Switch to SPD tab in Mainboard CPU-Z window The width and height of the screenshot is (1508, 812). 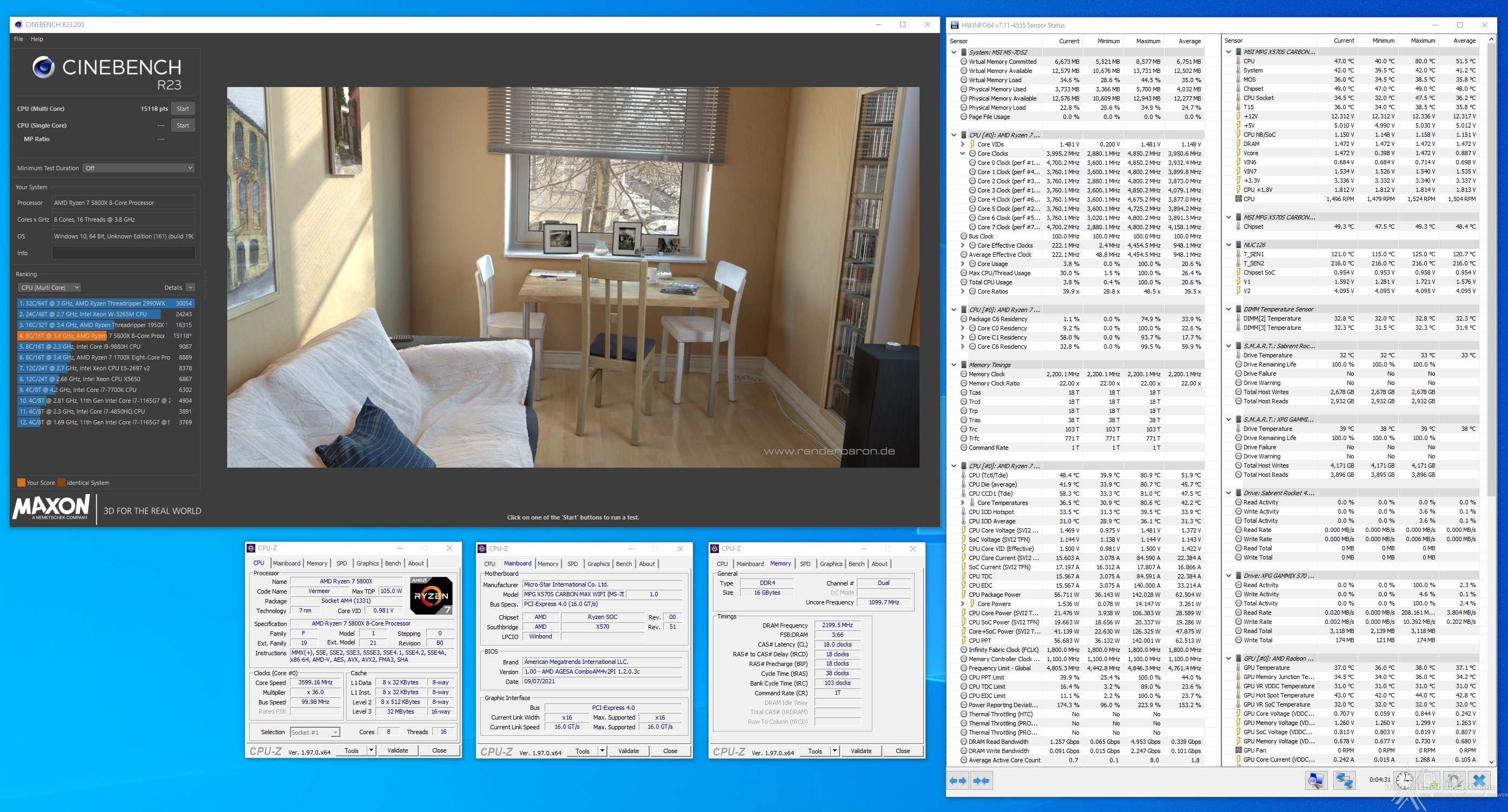(572, 564)
